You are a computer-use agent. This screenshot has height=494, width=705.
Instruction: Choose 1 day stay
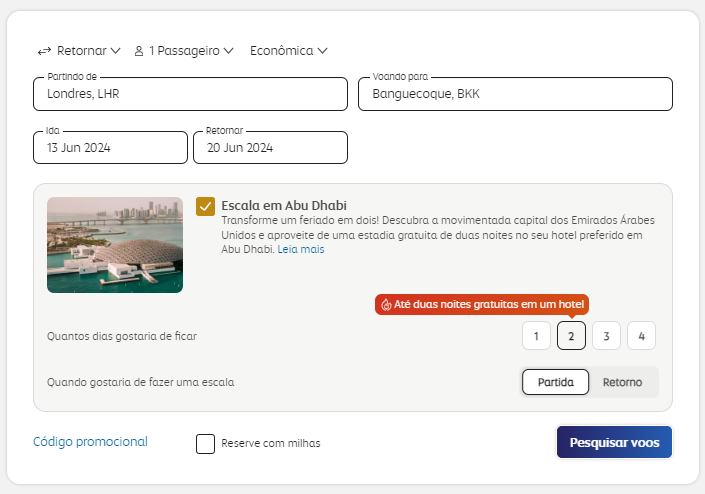537,336
